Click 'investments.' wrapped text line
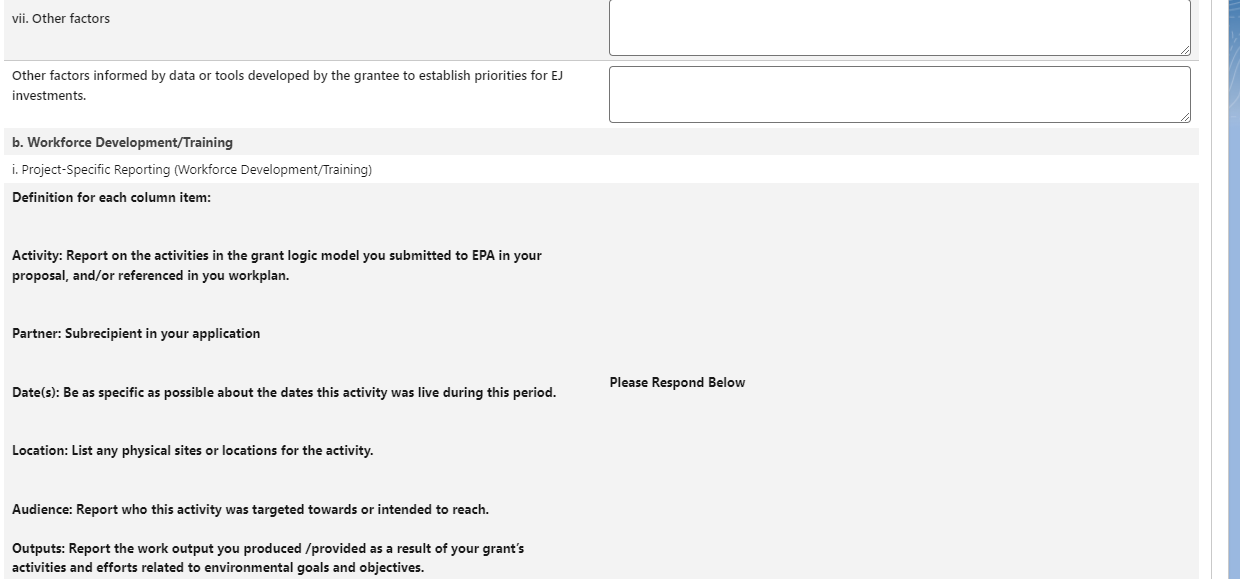This screenshot has width=1240, height=579. [x=49, y=96]
